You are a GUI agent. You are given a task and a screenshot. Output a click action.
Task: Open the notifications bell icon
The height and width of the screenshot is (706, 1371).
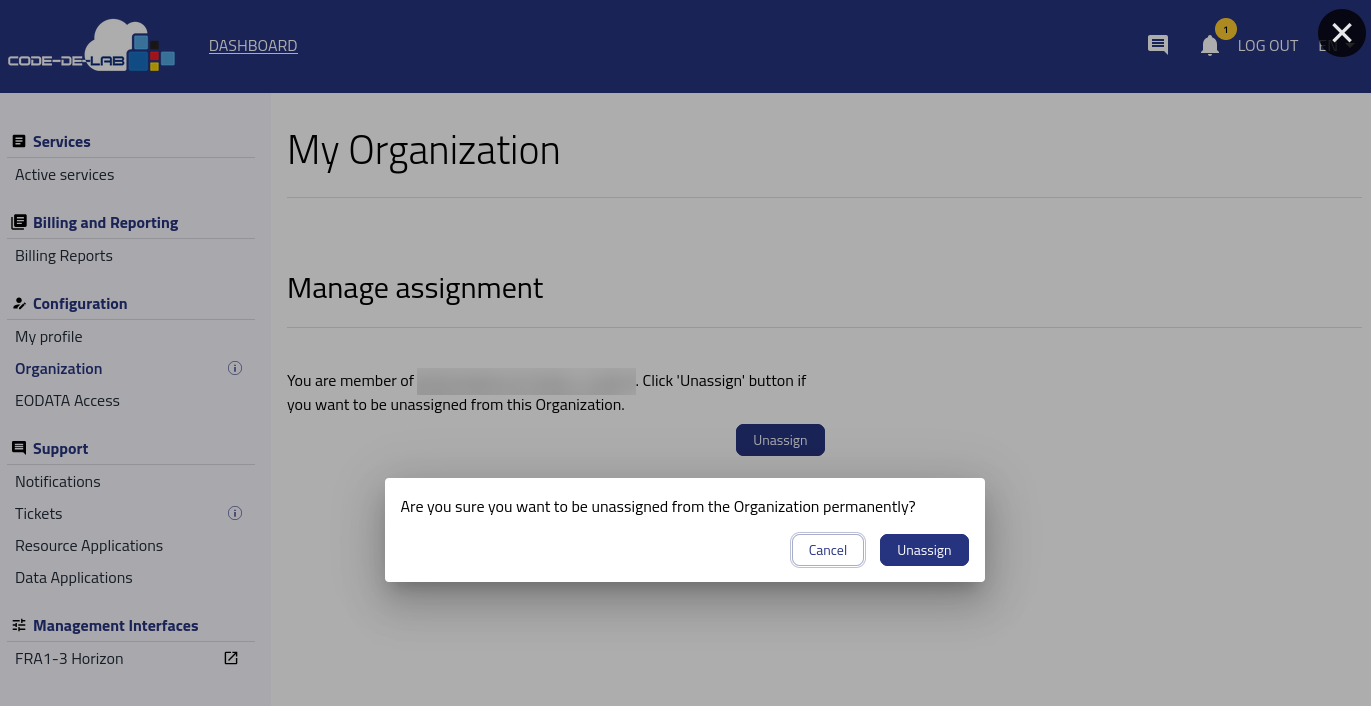click(x=1210, y=45)
